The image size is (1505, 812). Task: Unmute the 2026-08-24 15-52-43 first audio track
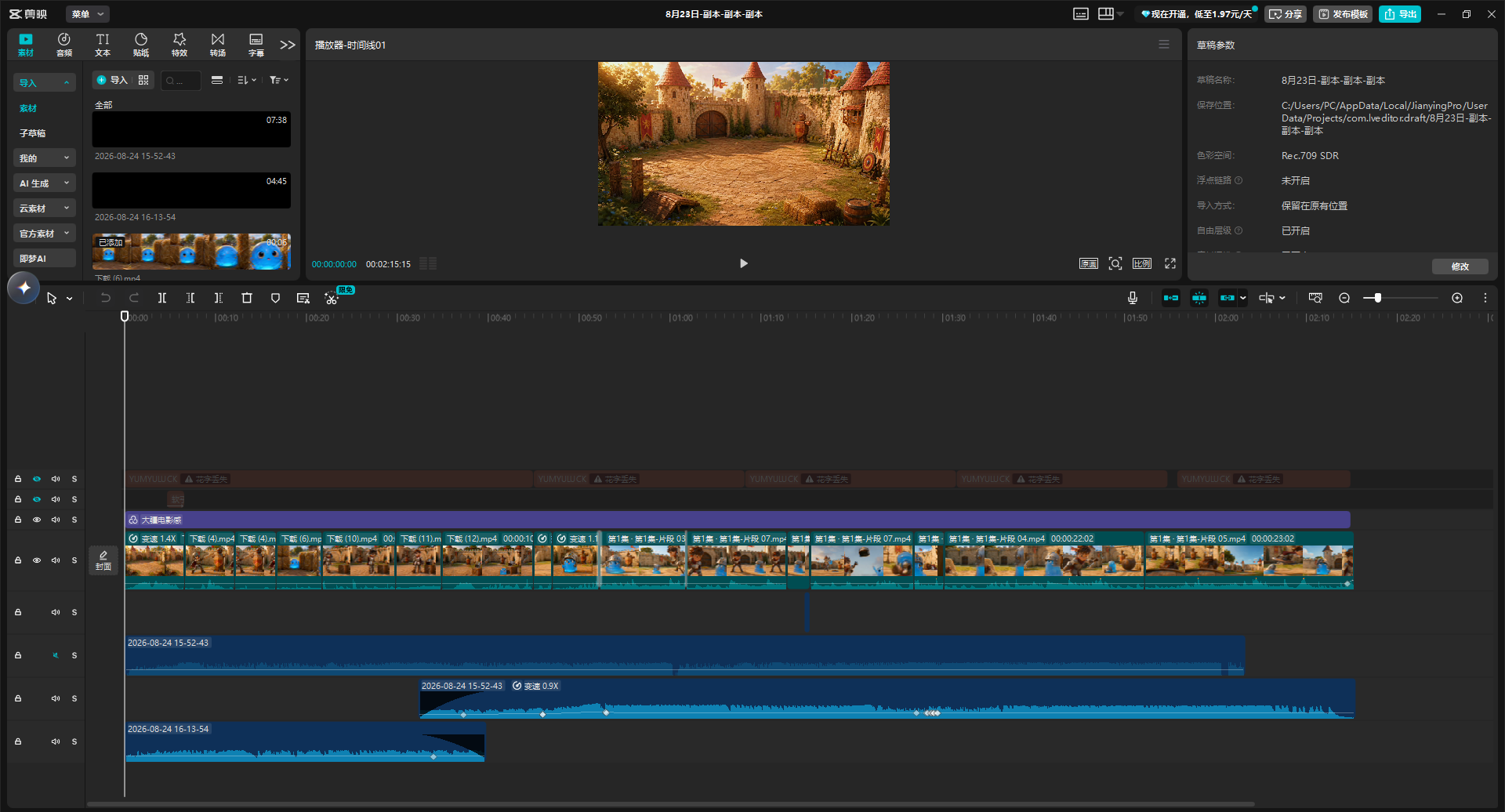[56, 655]
